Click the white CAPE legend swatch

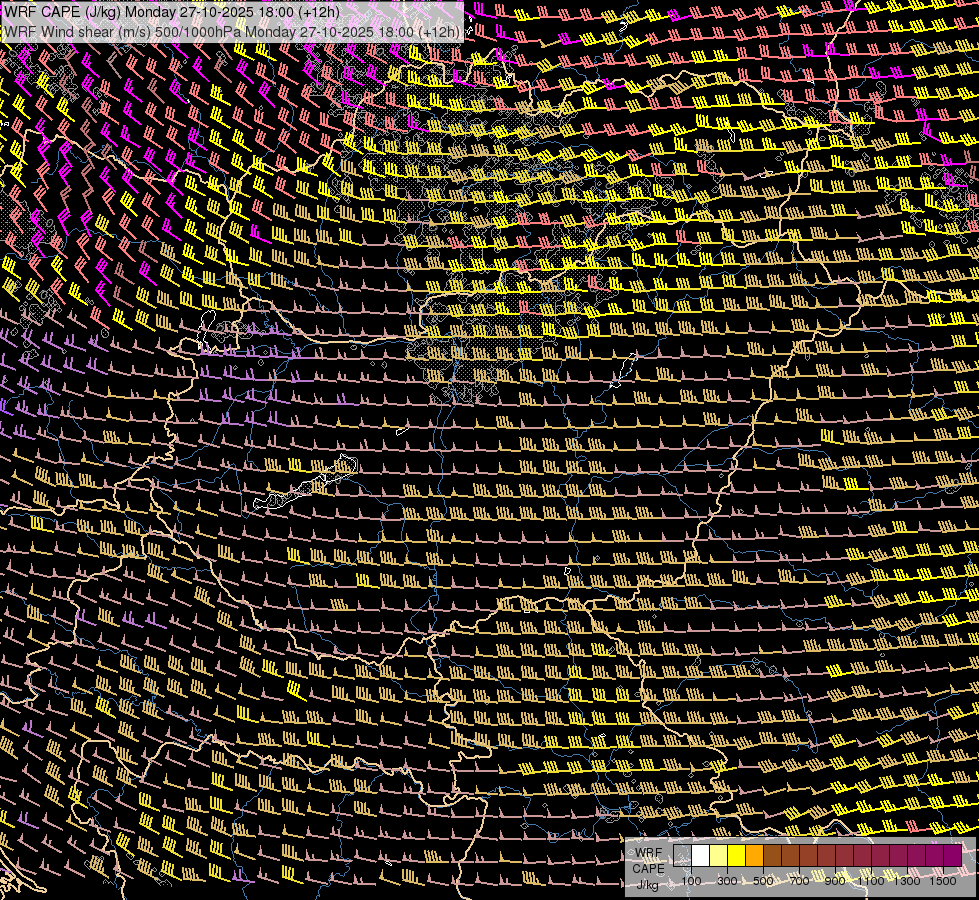coord(701,855)
